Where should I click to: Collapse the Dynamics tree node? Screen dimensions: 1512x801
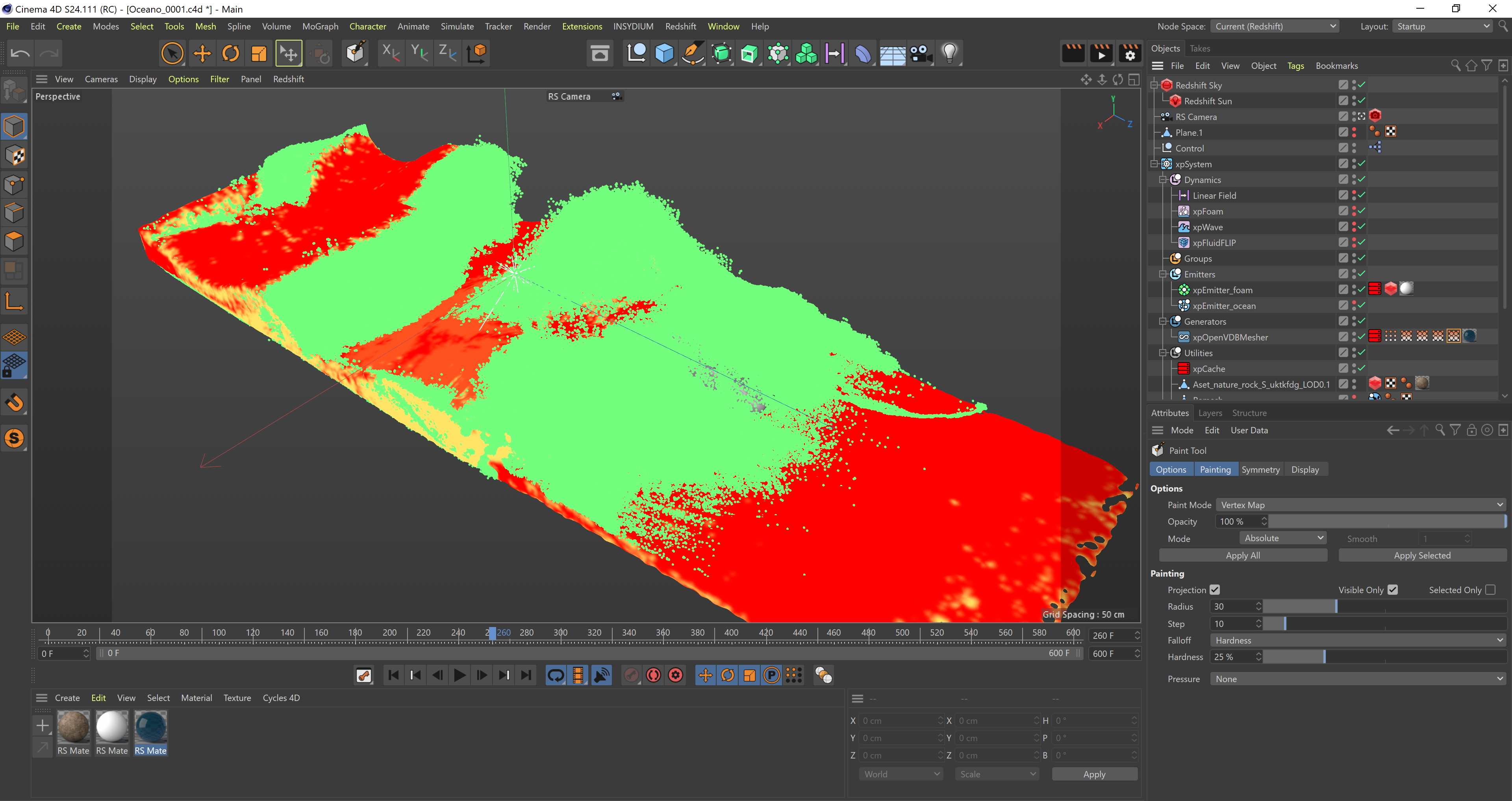tap(1163, 179)
